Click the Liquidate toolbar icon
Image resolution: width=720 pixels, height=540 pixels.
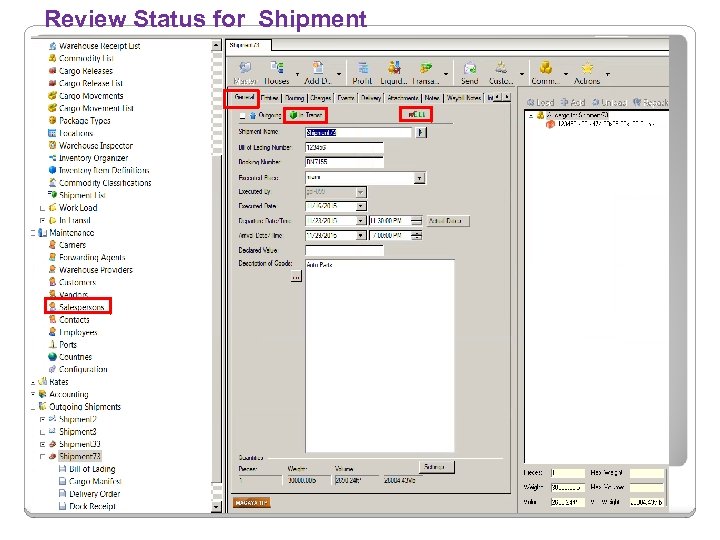(394, 72)
